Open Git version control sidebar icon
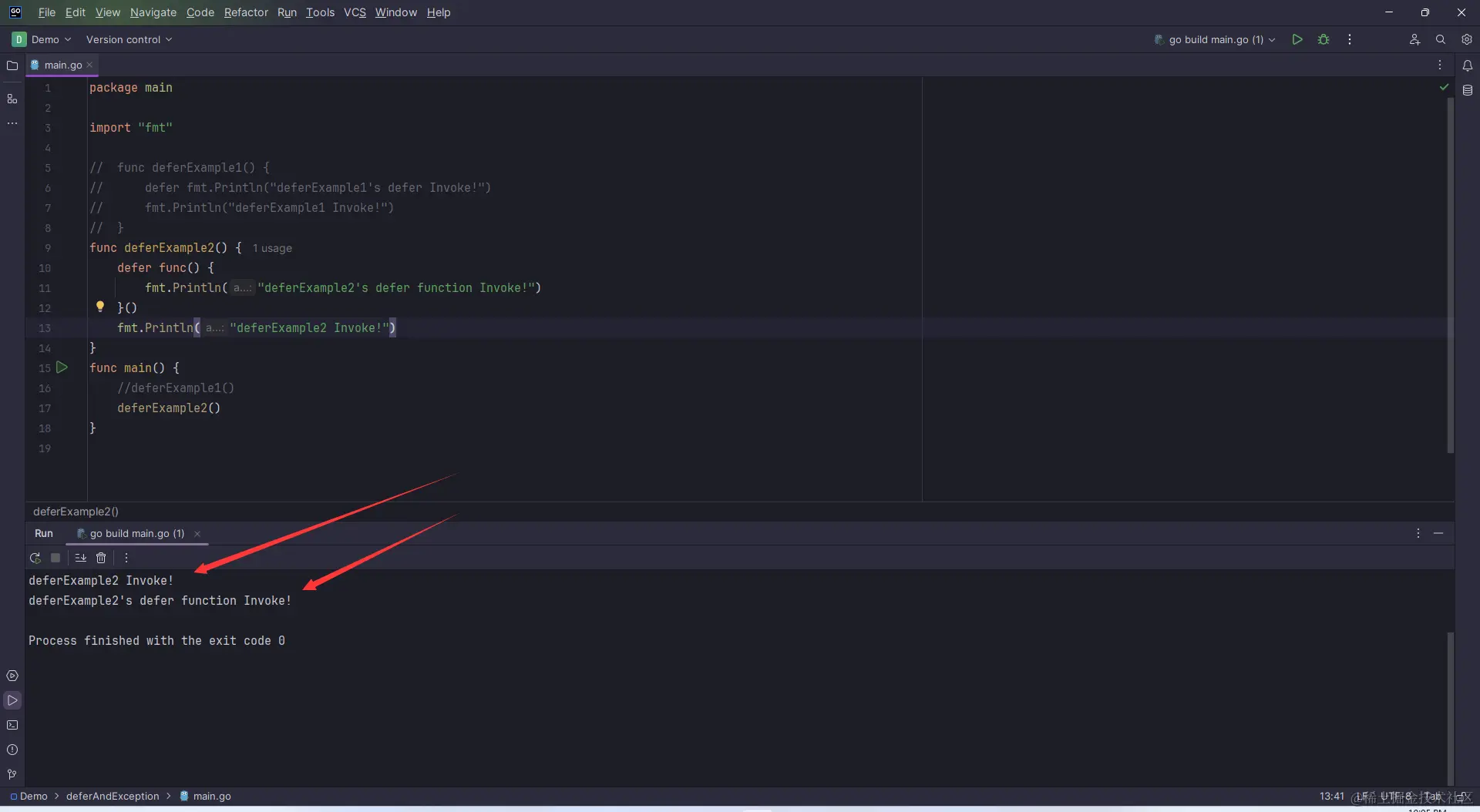The width and height of the screenshot is (1480, 812). pos(12,774)
